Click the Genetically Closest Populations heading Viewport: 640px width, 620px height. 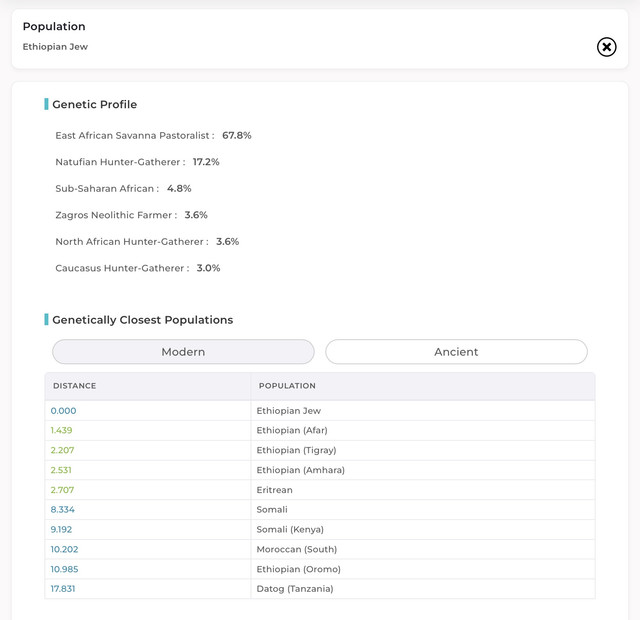tap(143, 320)
